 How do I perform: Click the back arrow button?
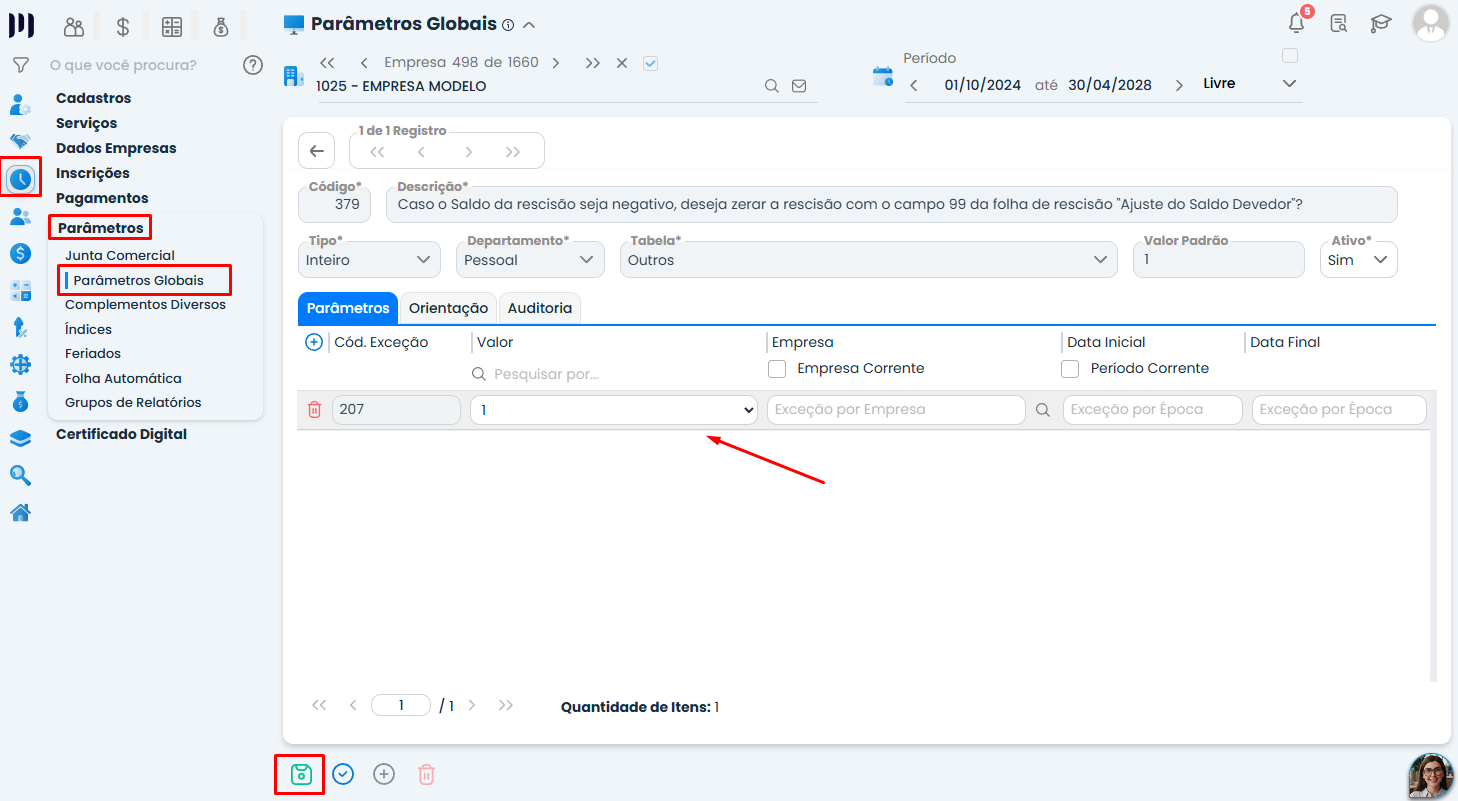[x=316, y=151]
